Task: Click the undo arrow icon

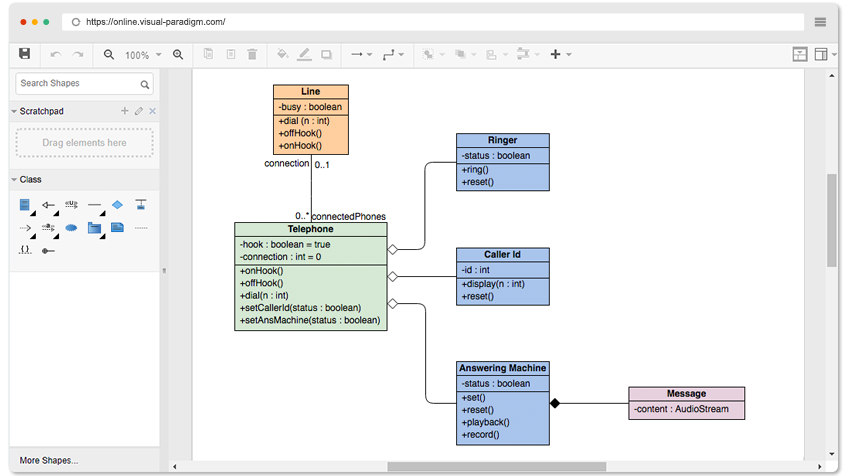Action: tap(55, 54)
